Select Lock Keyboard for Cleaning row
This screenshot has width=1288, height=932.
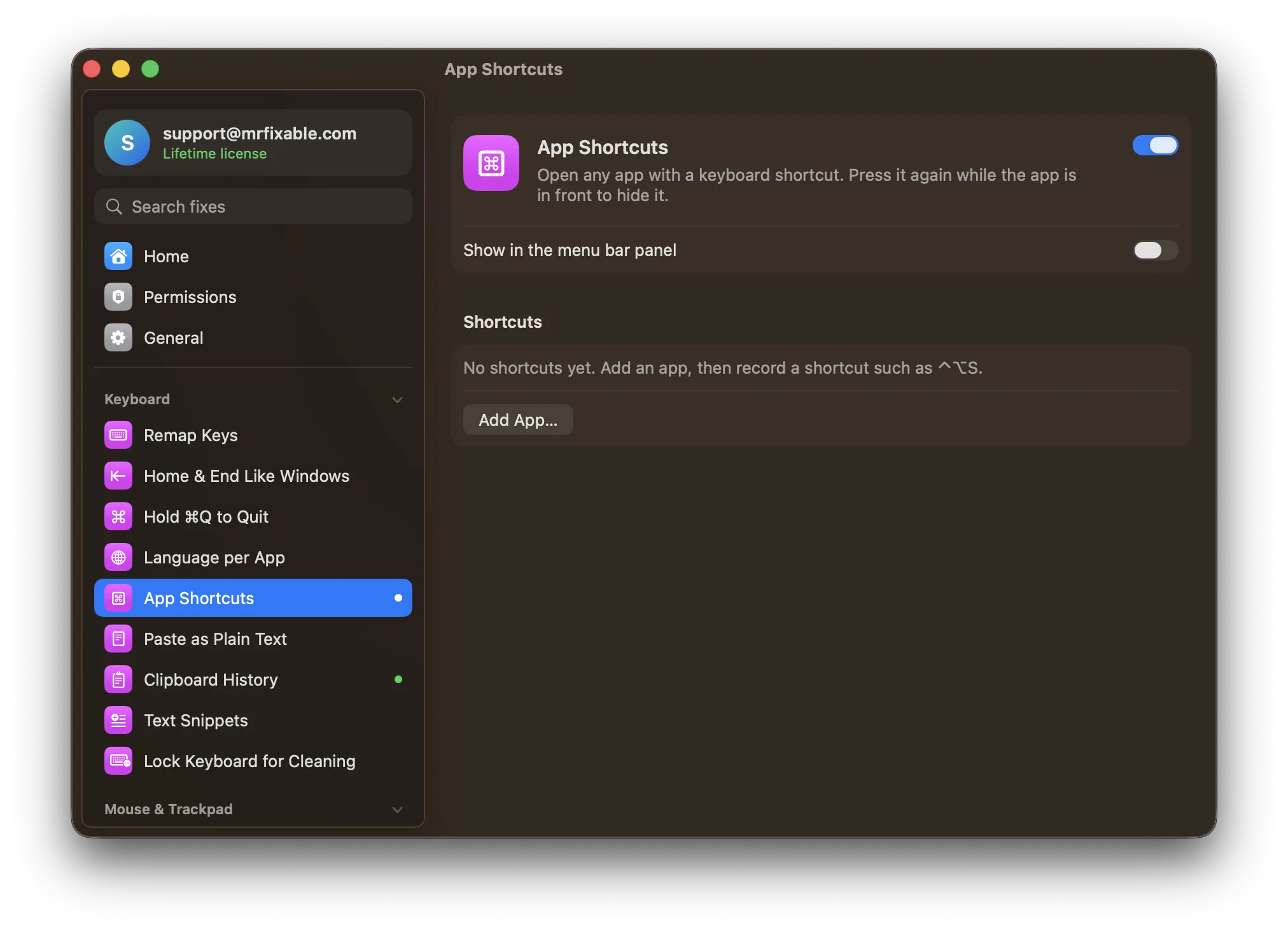click(x=253, y=761)
